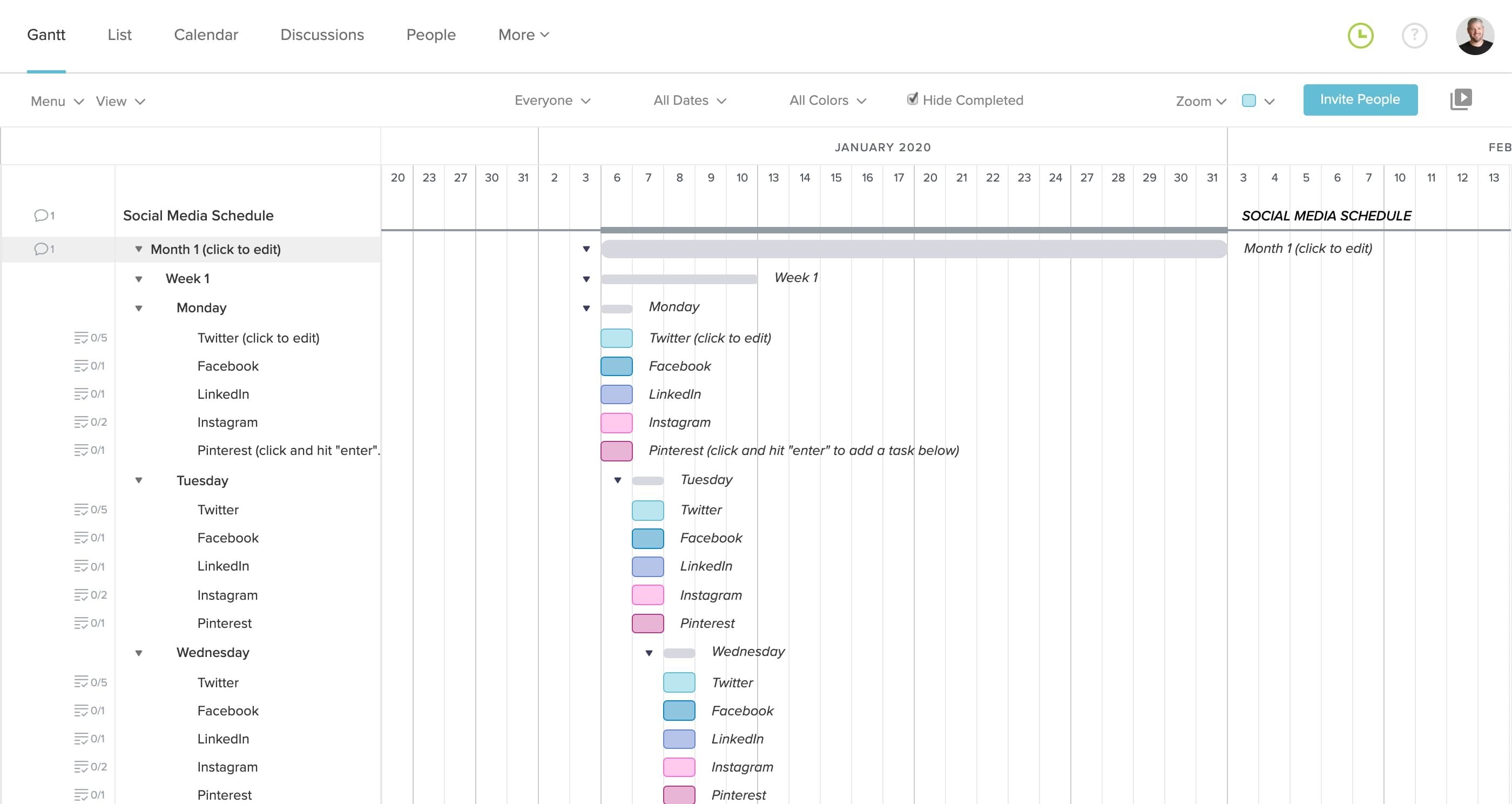Click the timer/clock icon
1512x804 pixels.
coord(1362,35)
